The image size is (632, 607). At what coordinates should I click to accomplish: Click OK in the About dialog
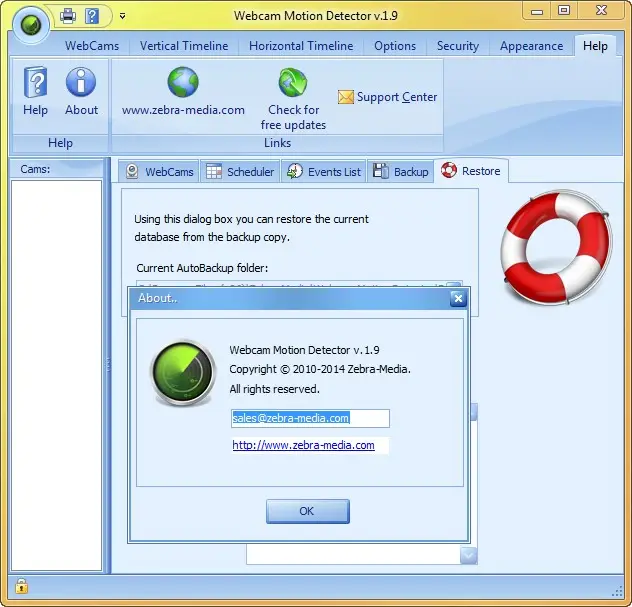point(308,511)
